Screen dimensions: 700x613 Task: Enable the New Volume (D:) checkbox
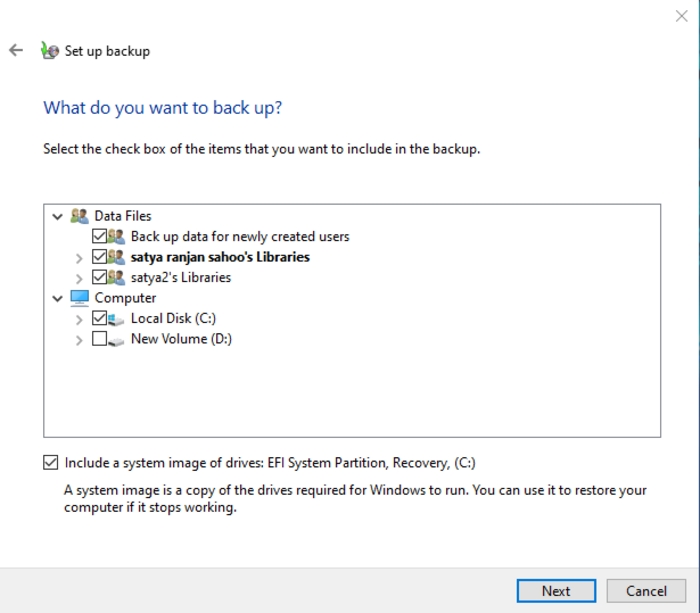[x=99, y=339]
